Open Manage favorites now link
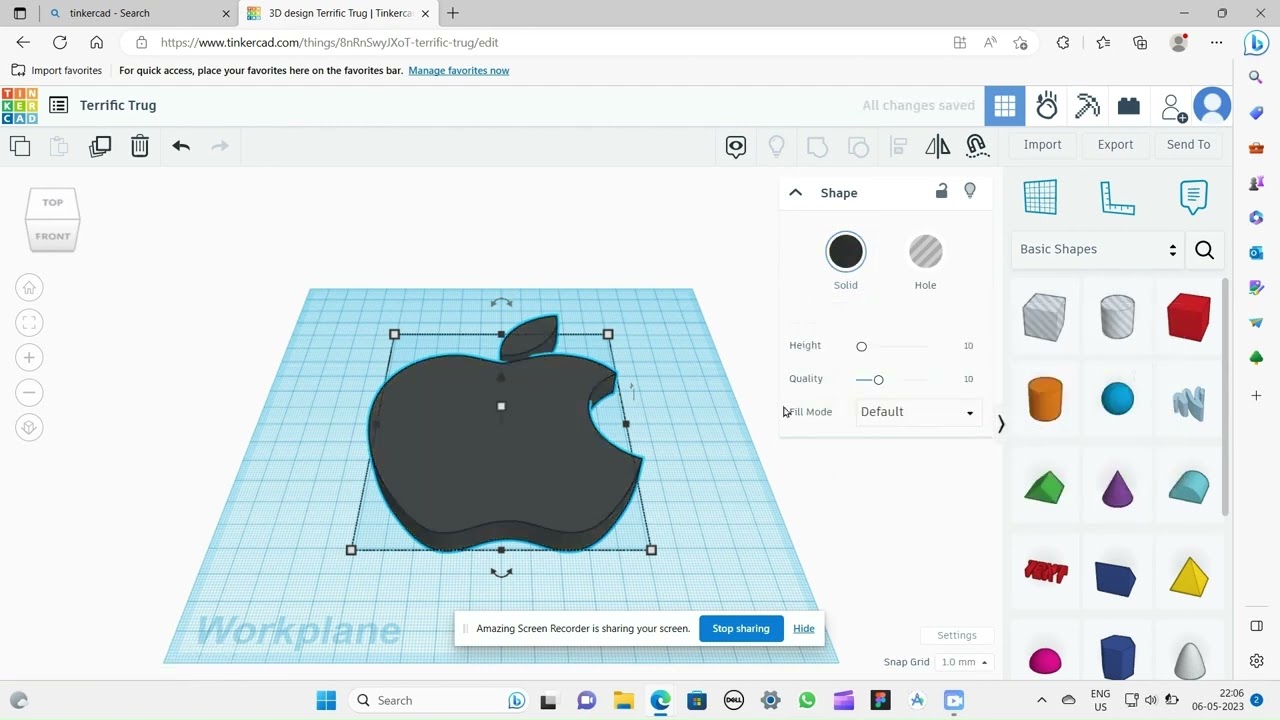This screenshot has height=720, width=1280. 459,71
